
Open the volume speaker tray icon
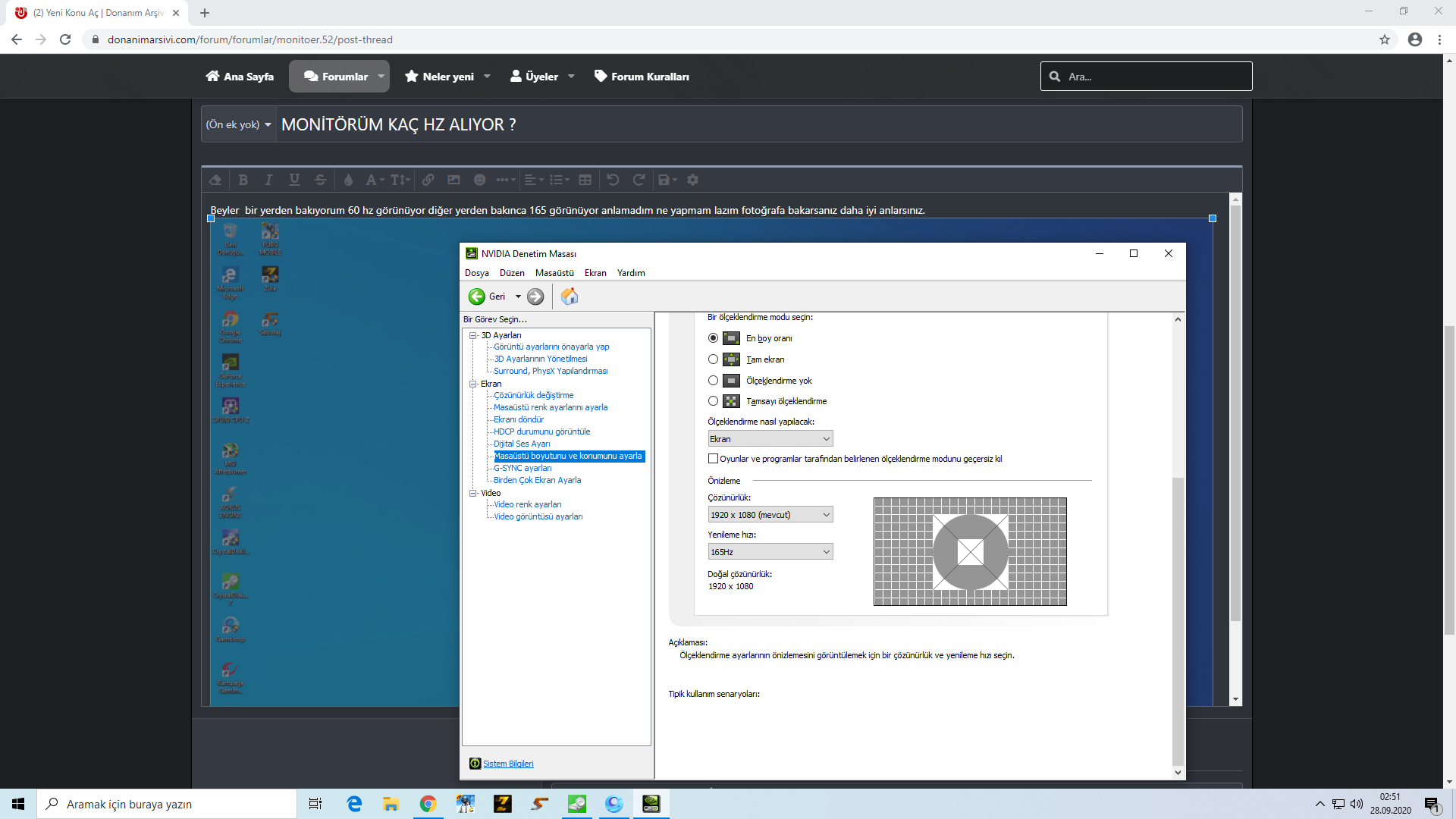click(1357, 804)
